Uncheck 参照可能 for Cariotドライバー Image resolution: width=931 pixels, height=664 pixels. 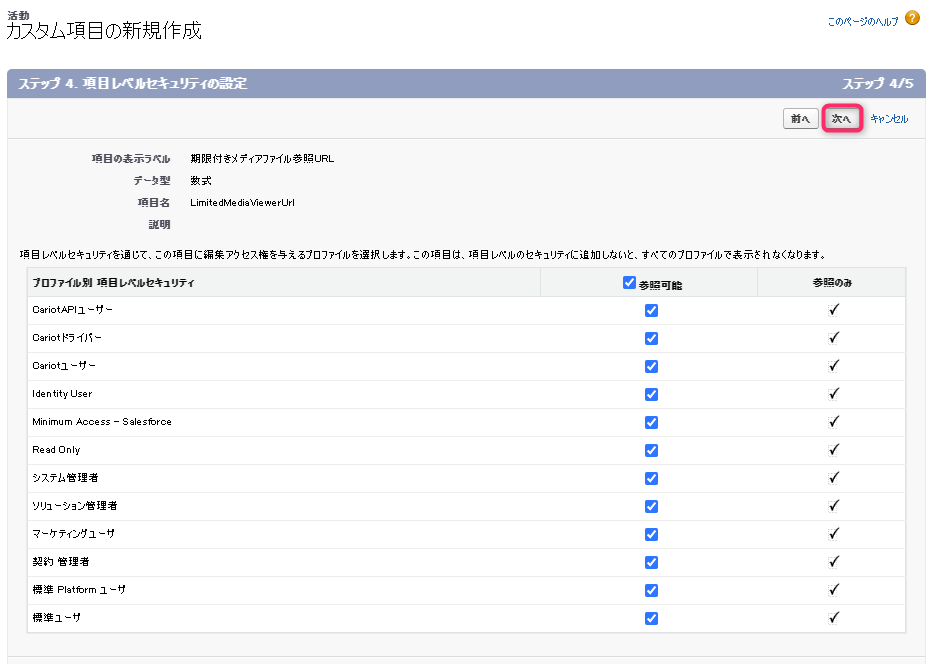coord(651,339)
